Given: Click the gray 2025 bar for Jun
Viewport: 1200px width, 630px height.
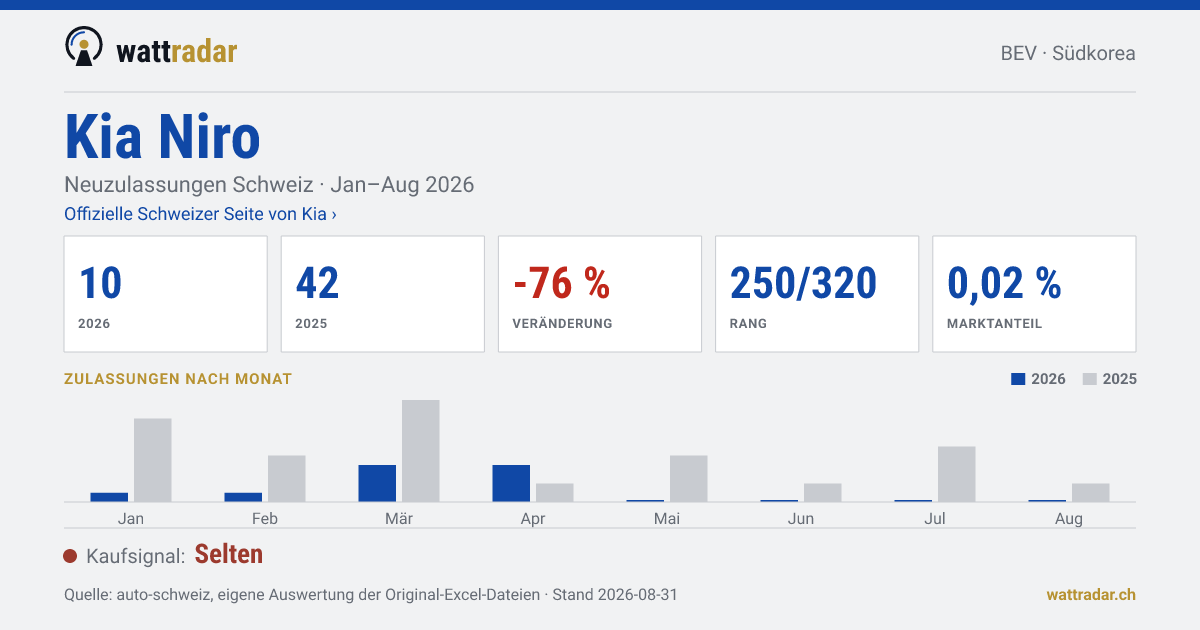Looking at the screenshot, I should coord(823,492).
